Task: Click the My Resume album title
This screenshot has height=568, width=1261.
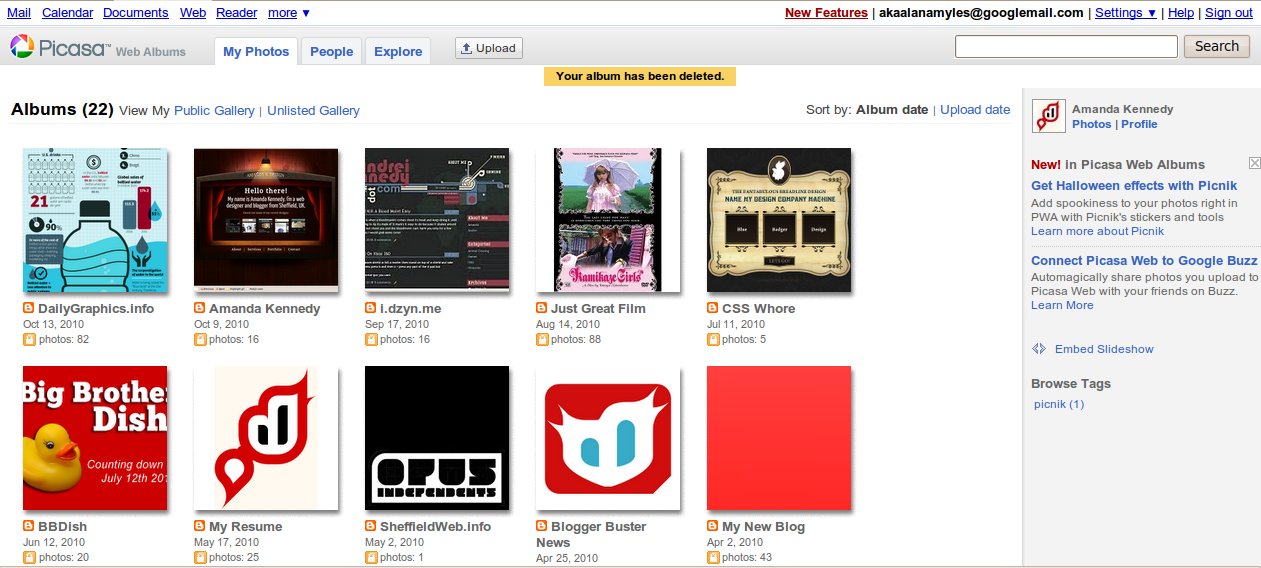Action: pos(246,526)
